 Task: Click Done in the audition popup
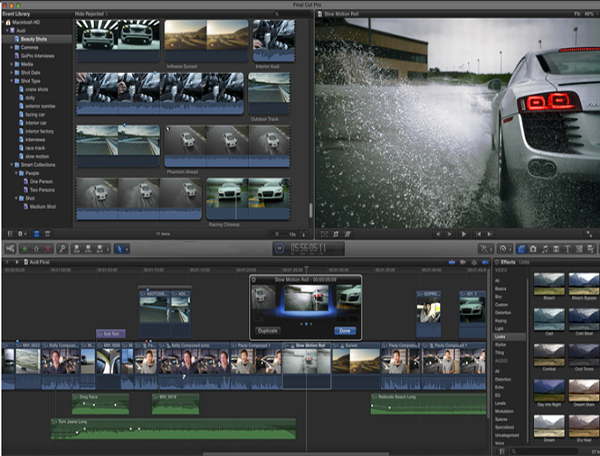tap(345, 331)
